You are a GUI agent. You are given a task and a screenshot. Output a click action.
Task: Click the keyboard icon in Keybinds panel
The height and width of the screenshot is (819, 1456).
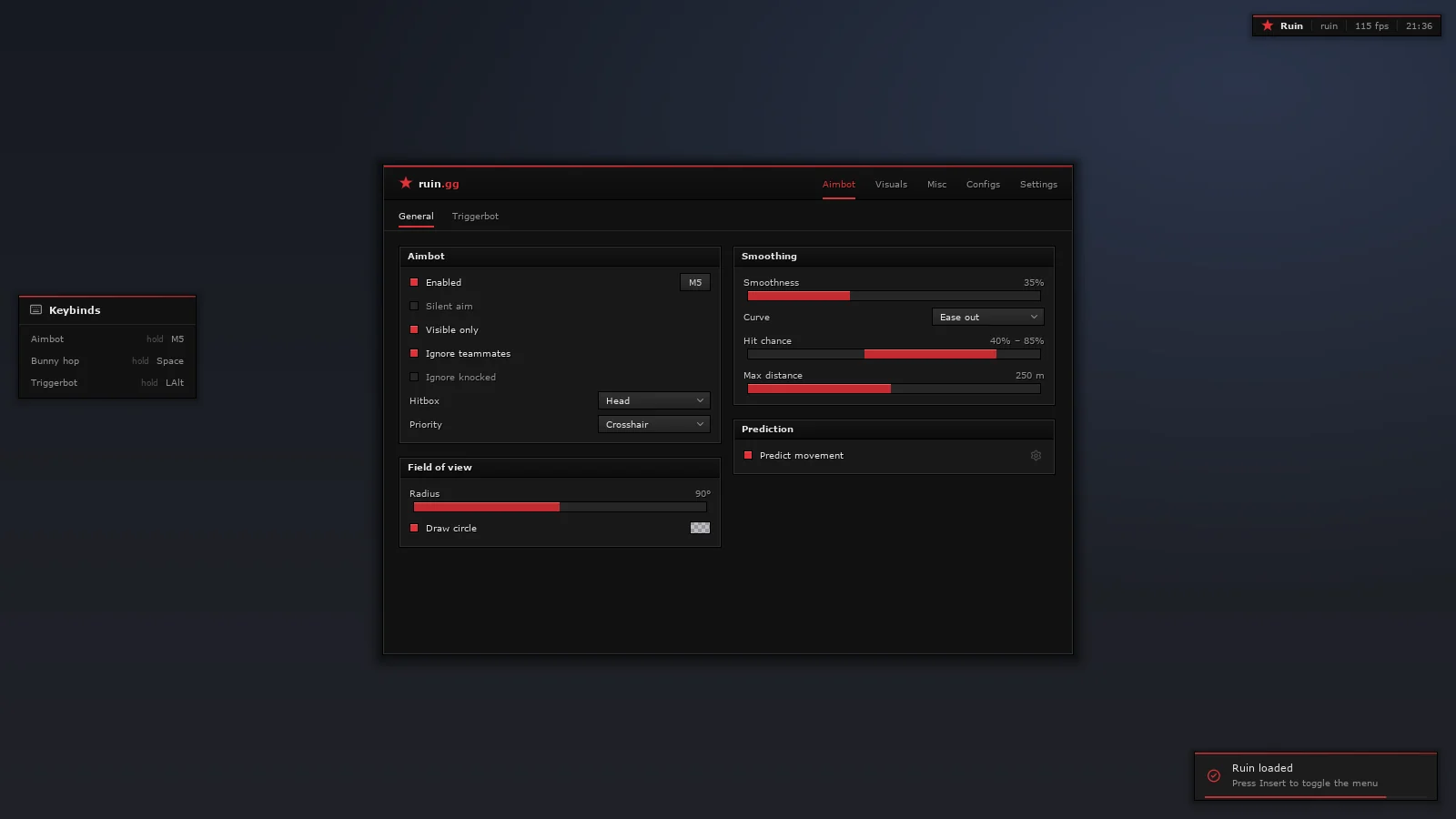(x=36, y=310)
